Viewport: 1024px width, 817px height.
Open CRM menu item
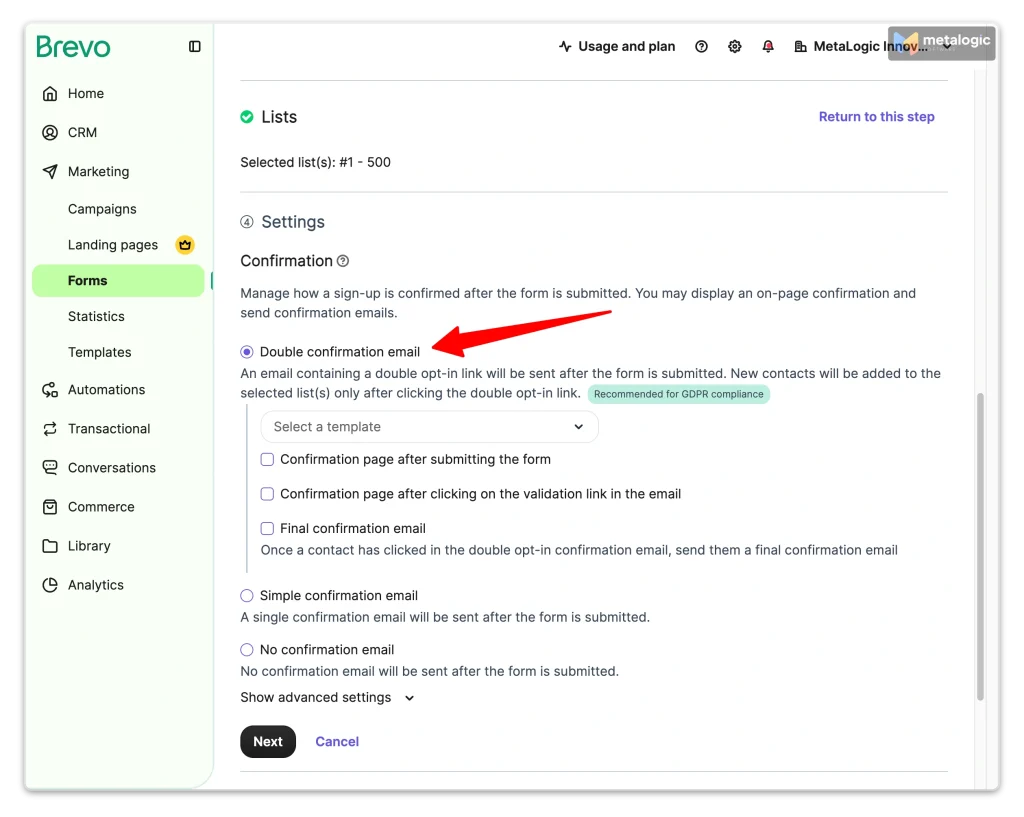[82, 133]
